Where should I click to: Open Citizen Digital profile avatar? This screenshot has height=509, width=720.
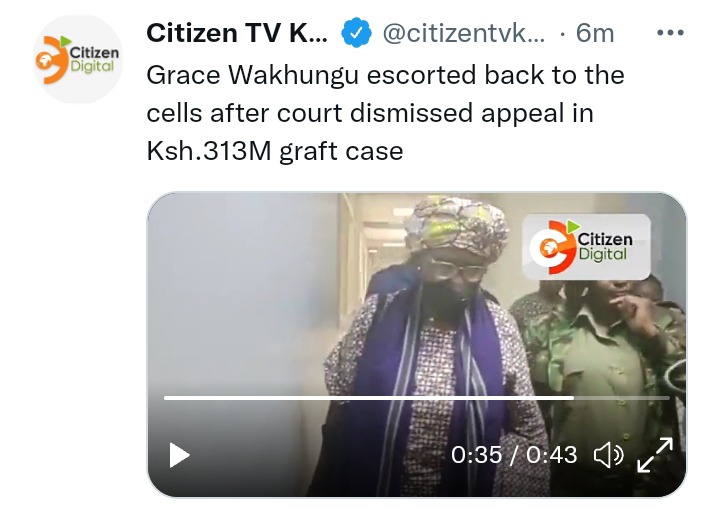click(x=78, y=59)
